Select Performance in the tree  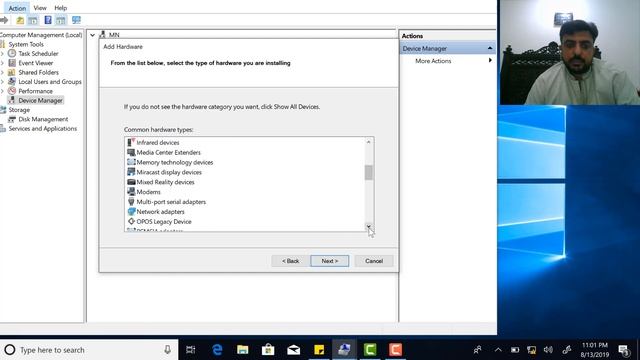point(36,91)
